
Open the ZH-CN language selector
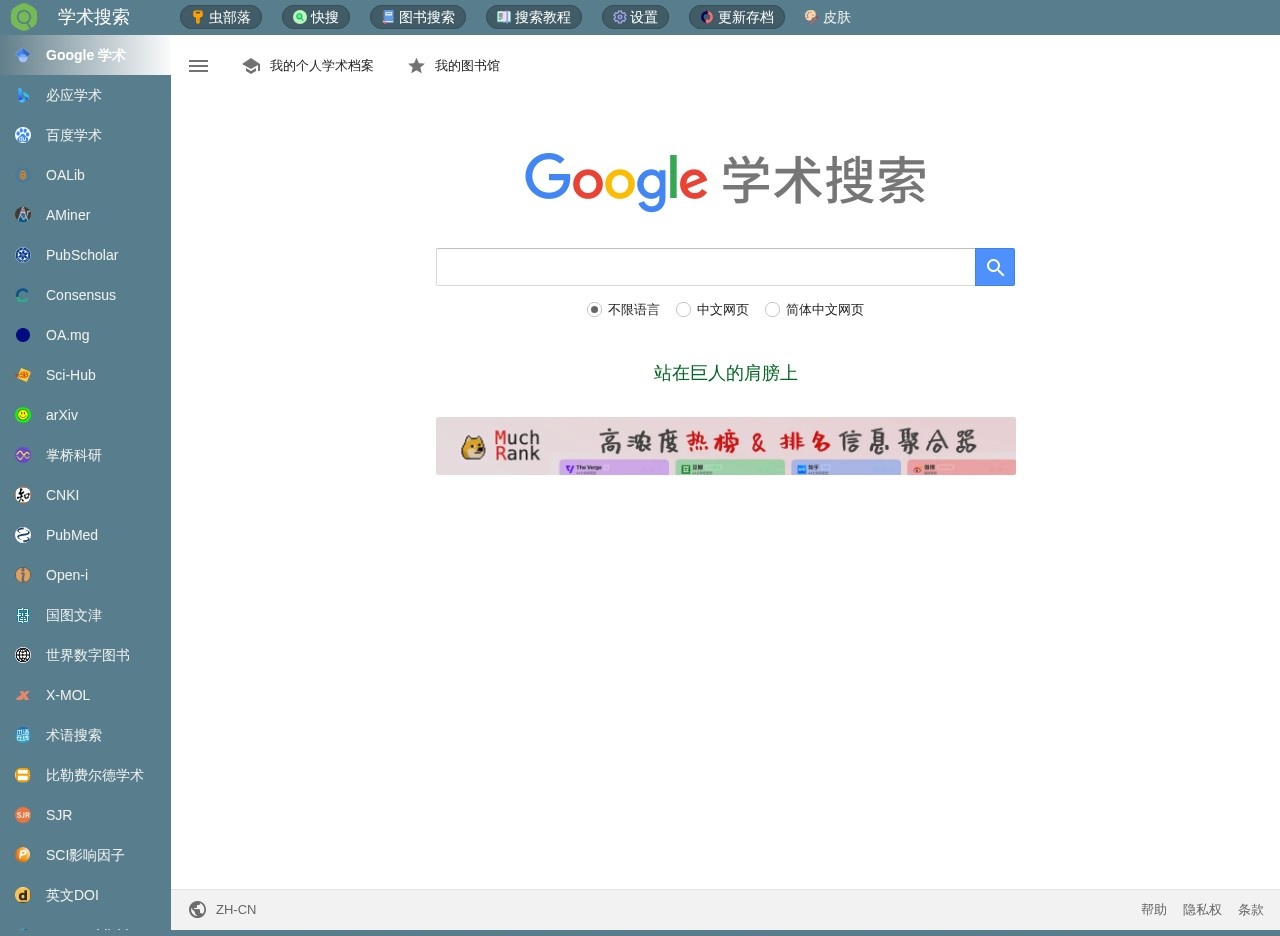[223, 910]
